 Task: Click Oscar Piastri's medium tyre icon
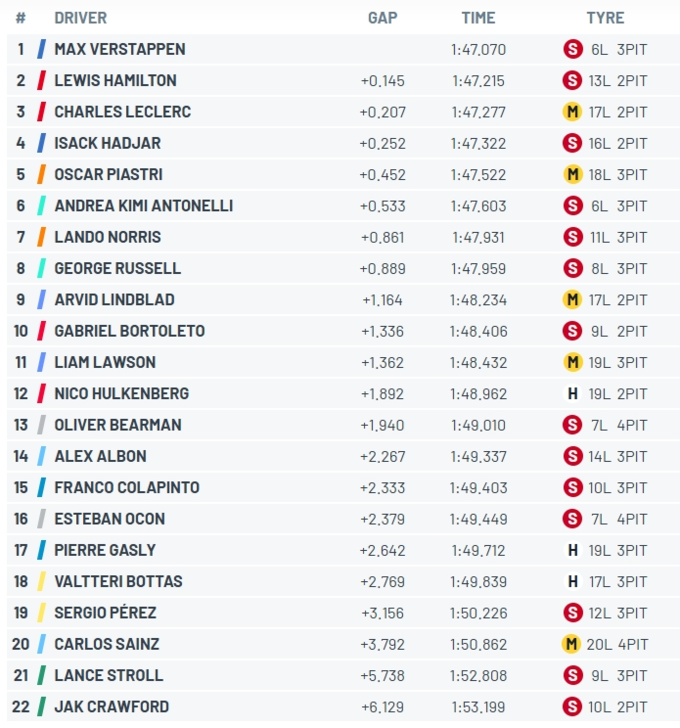pos(573,174)
